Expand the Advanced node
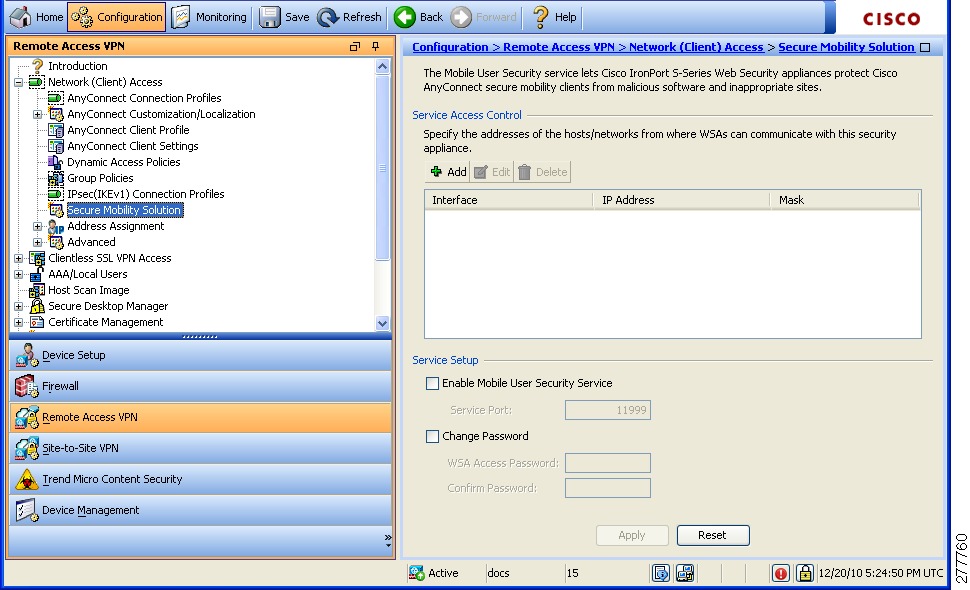The height and width of the screenshot is (590, 970). (x=38, y=242)
